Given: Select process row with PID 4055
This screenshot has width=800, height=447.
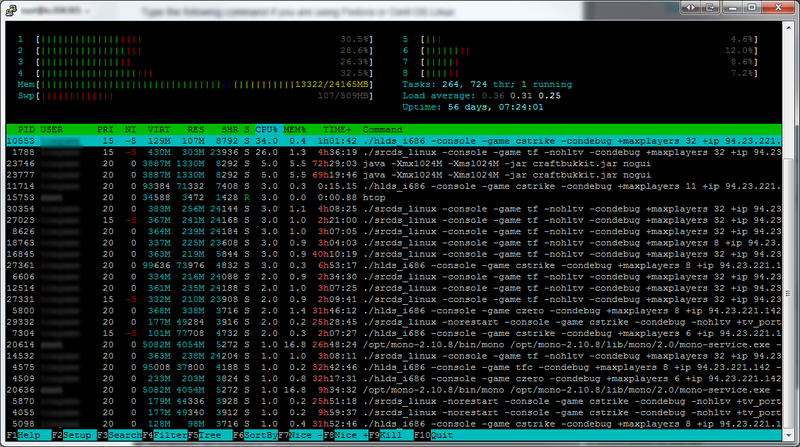Looking at the screenshot, I should [x=394, y=412].
